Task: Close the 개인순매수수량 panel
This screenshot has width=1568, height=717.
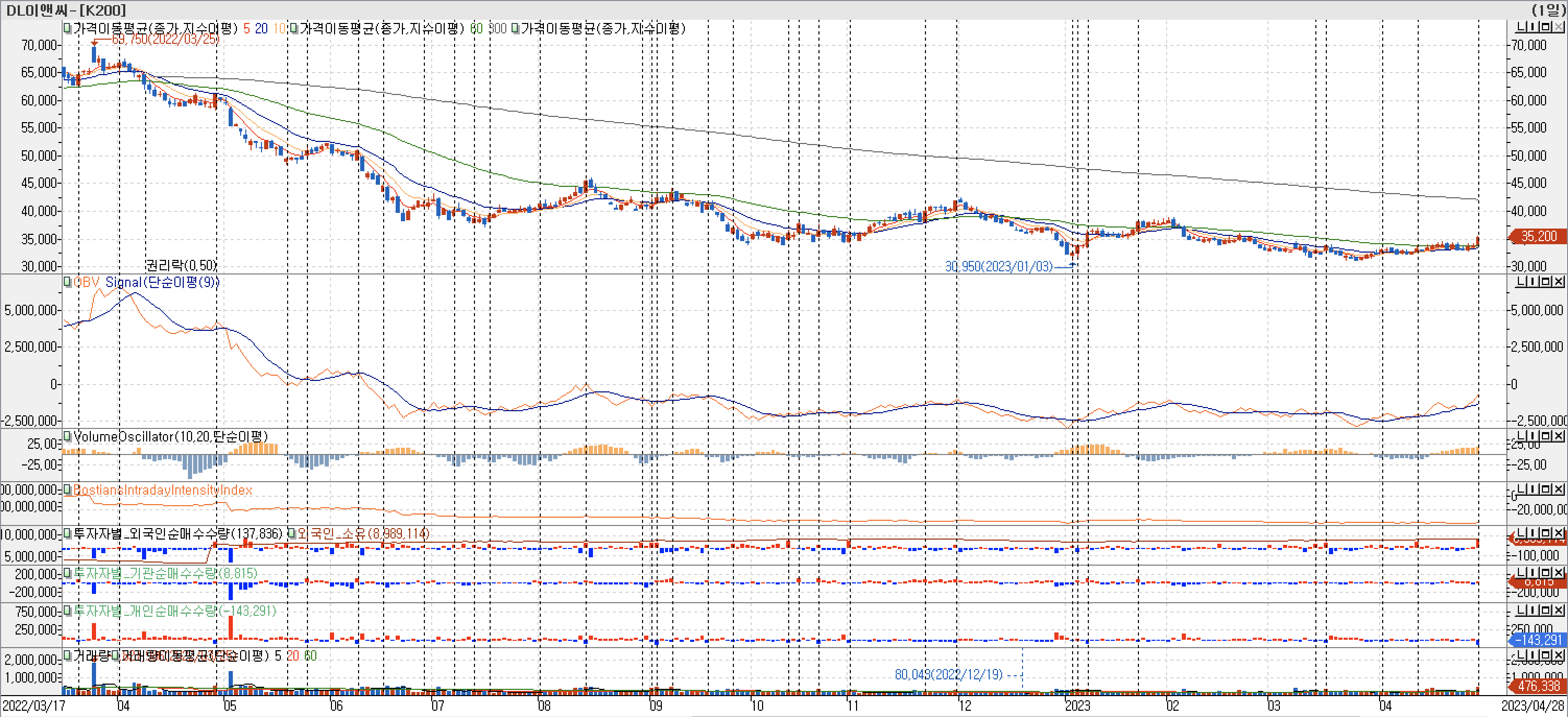Action: tap(1559, 610)
